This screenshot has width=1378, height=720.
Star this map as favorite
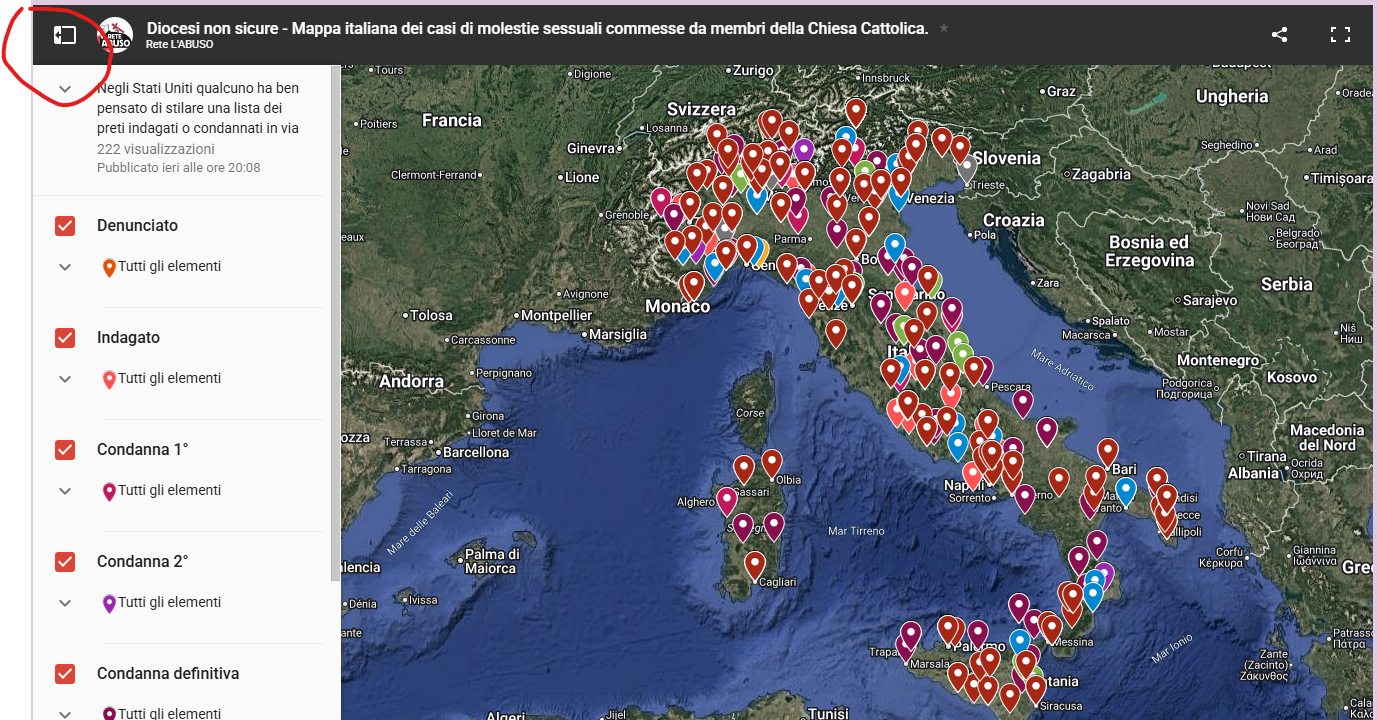(944, 29)
